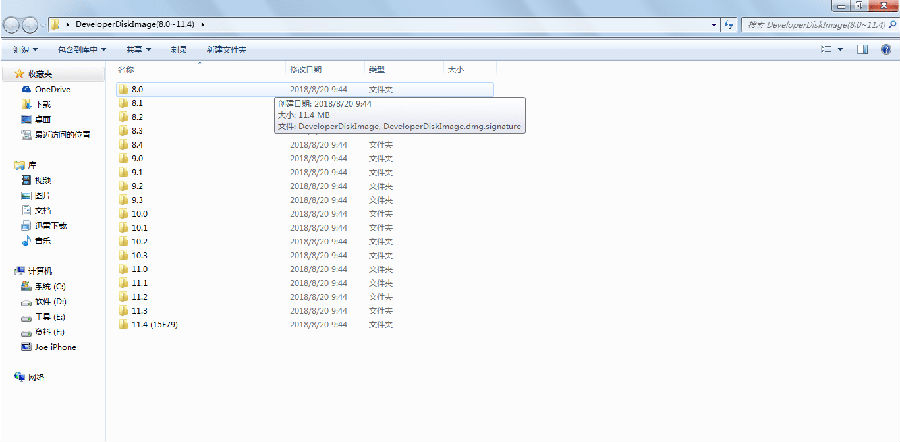Select the 10.0 folder row
Image resolution: width=900 pixels, height=442 pixels.
(x=304, y=214)
